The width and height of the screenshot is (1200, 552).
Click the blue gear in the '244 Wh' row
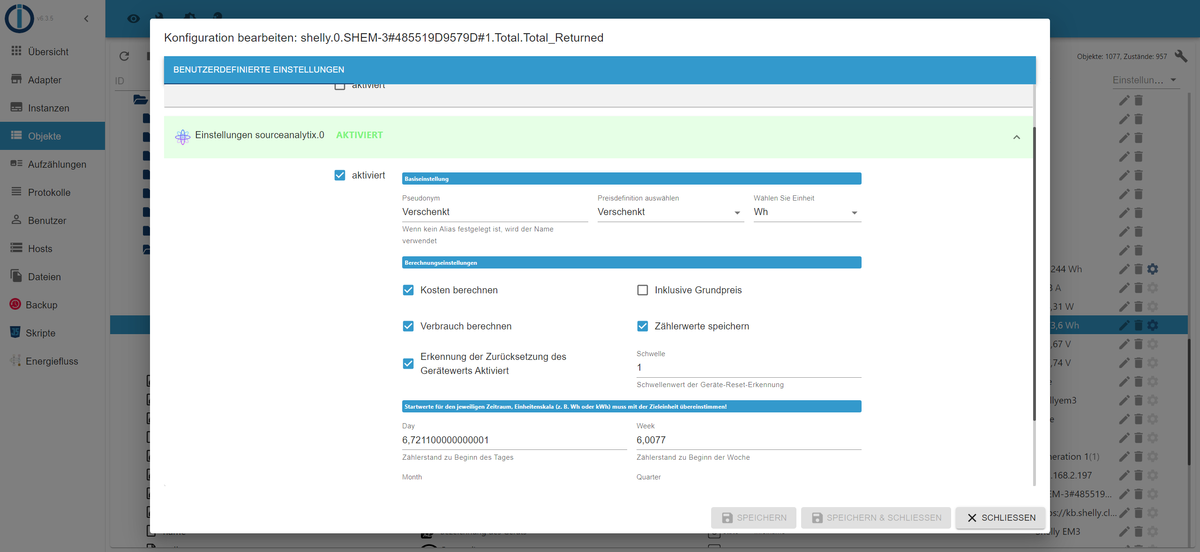tap(1153, 269)
